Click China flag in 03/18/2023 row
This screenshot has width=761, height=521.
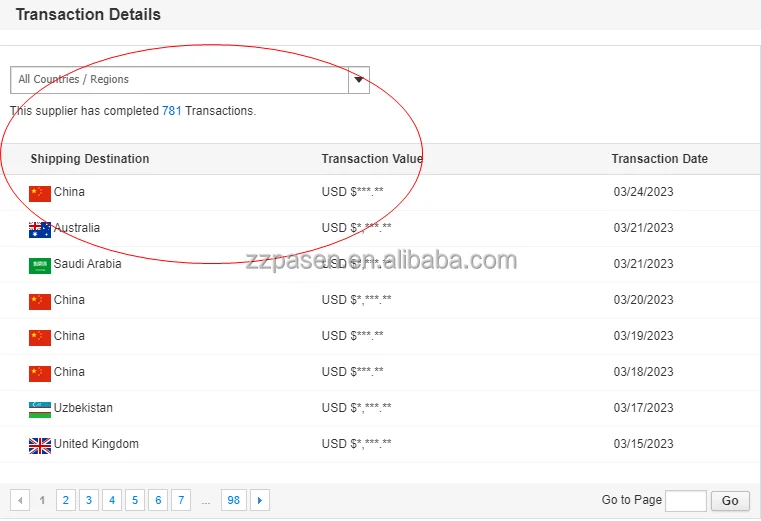point(40,373)
